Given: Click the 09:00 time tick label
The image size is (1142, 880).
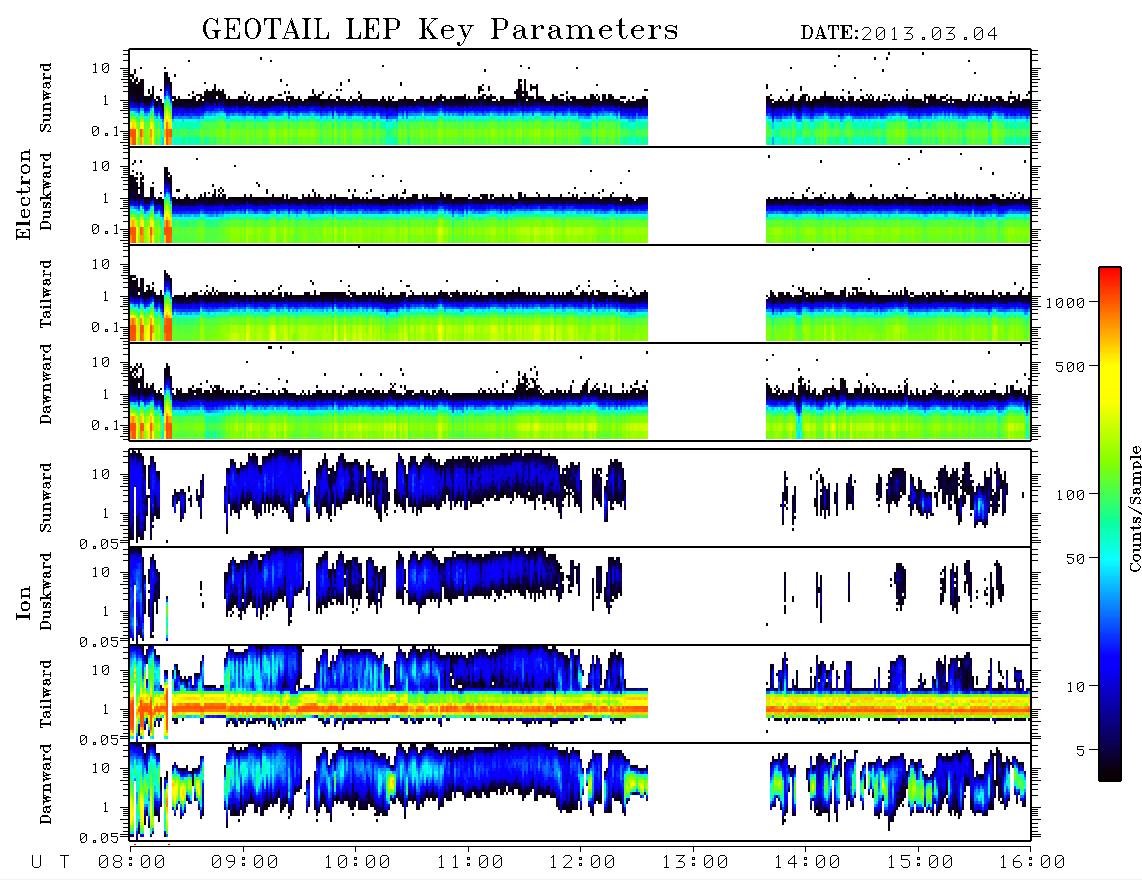Looking at the screenshot, I should coord(245,863).
